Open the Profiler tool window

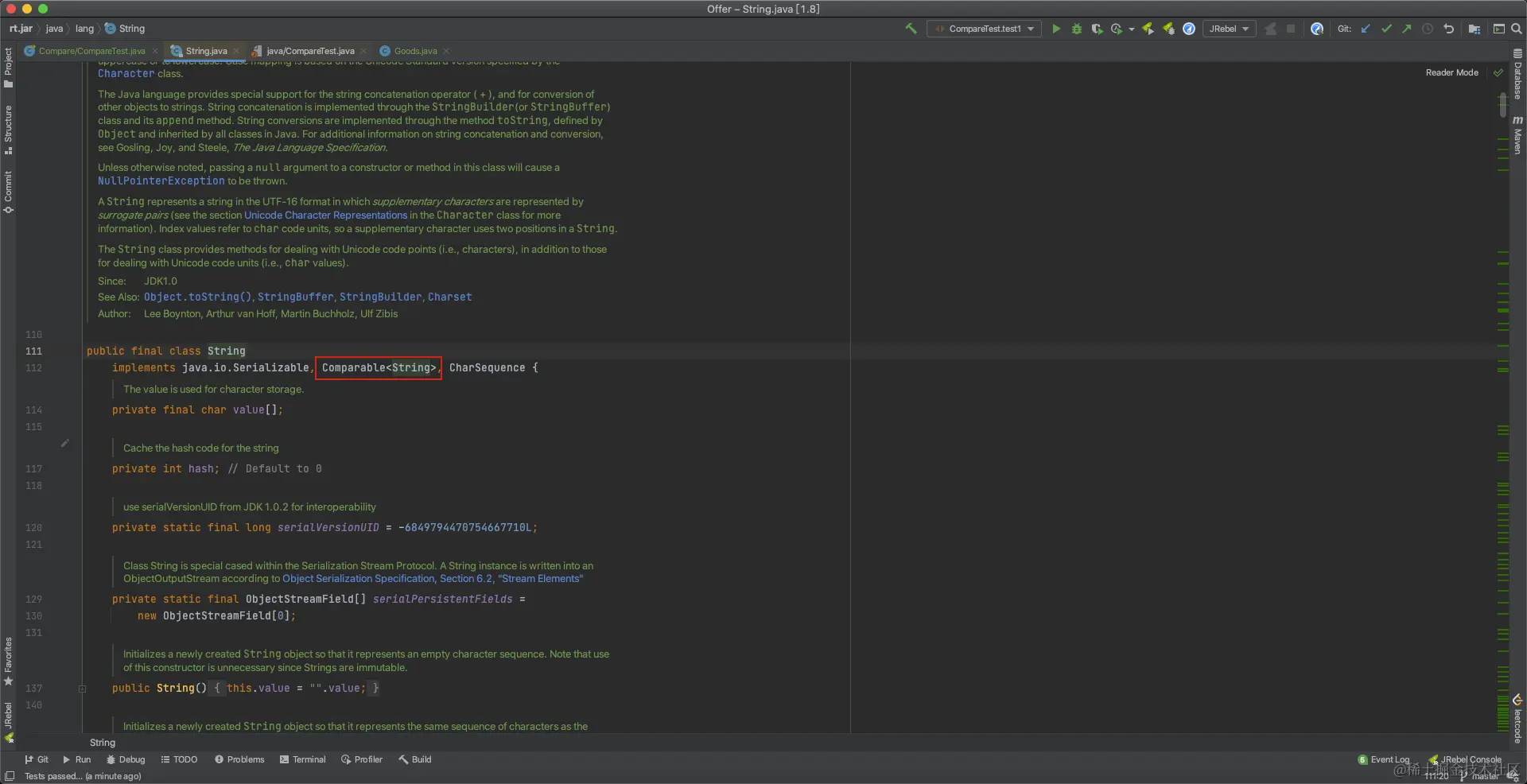tap(362, 759)
